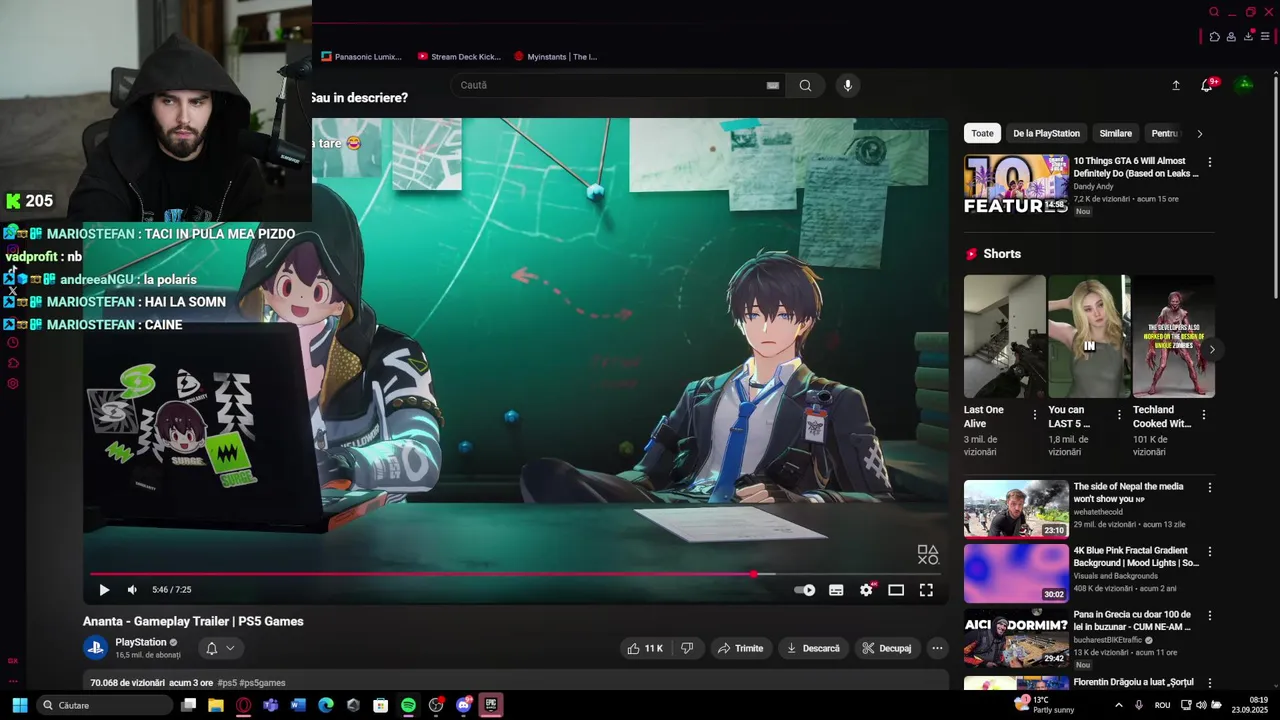Like the video showing 11 K
1280x720 pixels.
coord(645,648)
